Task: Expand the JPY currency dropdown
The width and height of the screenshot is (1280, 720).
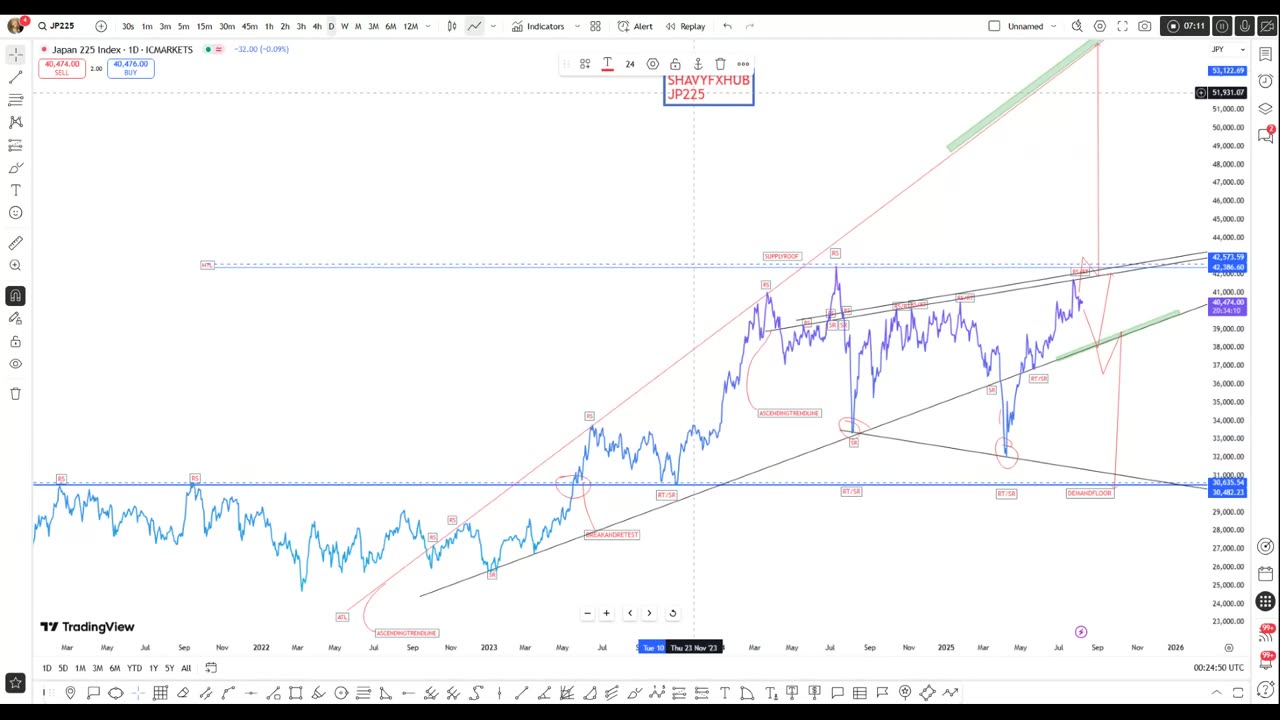Action: click(x=1228, y=49)
